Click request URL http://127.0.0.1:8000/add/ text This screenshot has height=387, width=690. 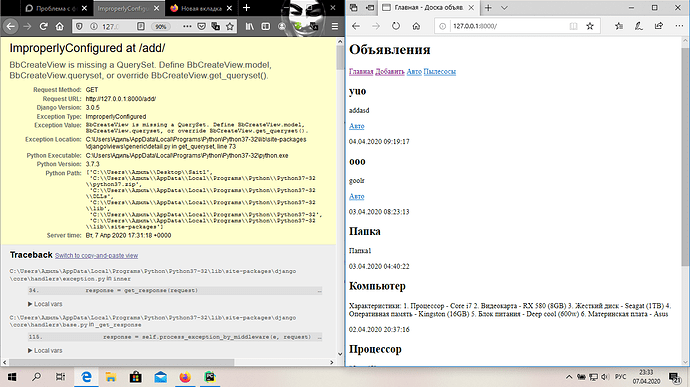coord(121,99)
